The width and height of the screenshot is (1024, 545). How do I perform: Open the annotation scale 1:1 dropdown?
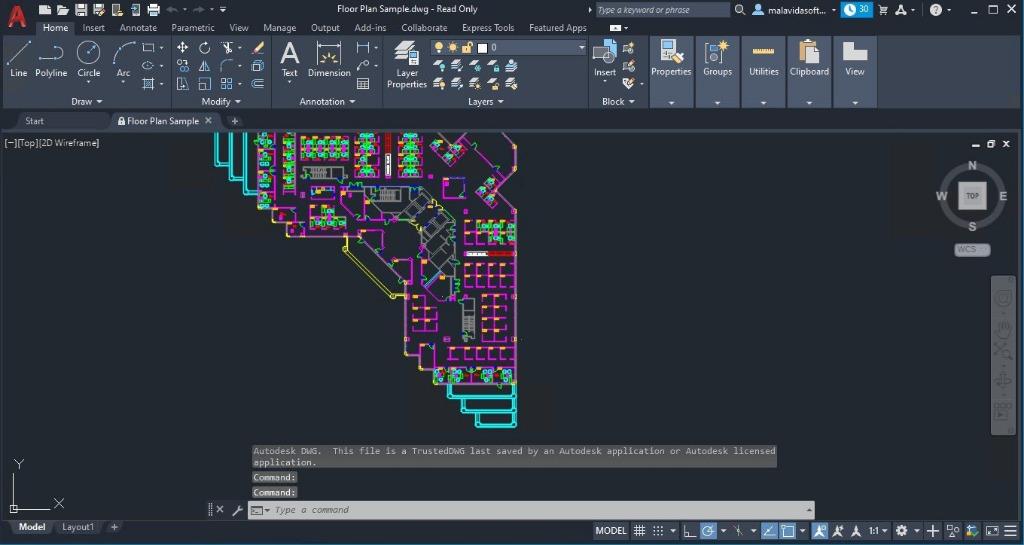(x=878, y=531)
